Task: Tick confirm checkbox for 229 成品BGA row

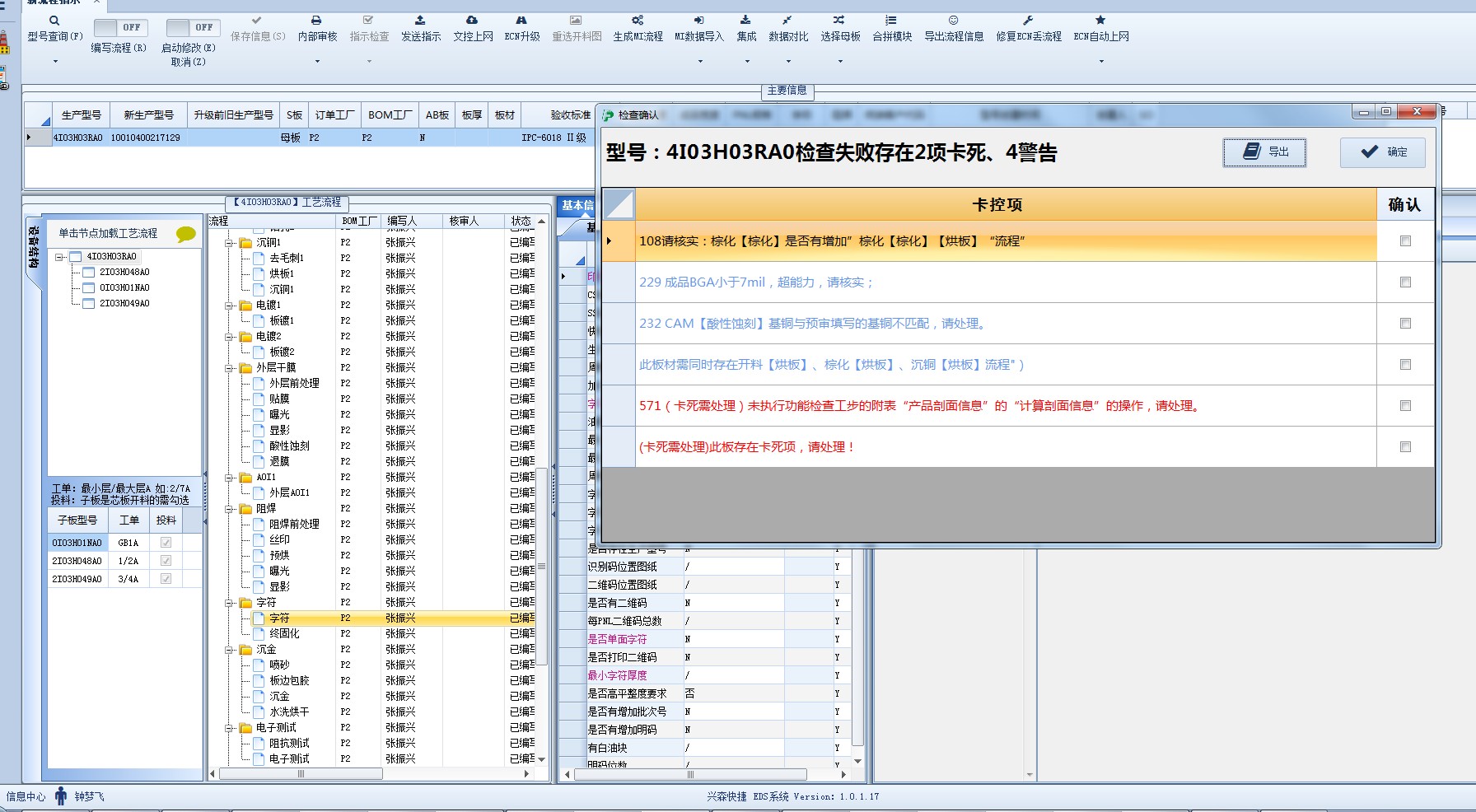Action: (1405, 282)
